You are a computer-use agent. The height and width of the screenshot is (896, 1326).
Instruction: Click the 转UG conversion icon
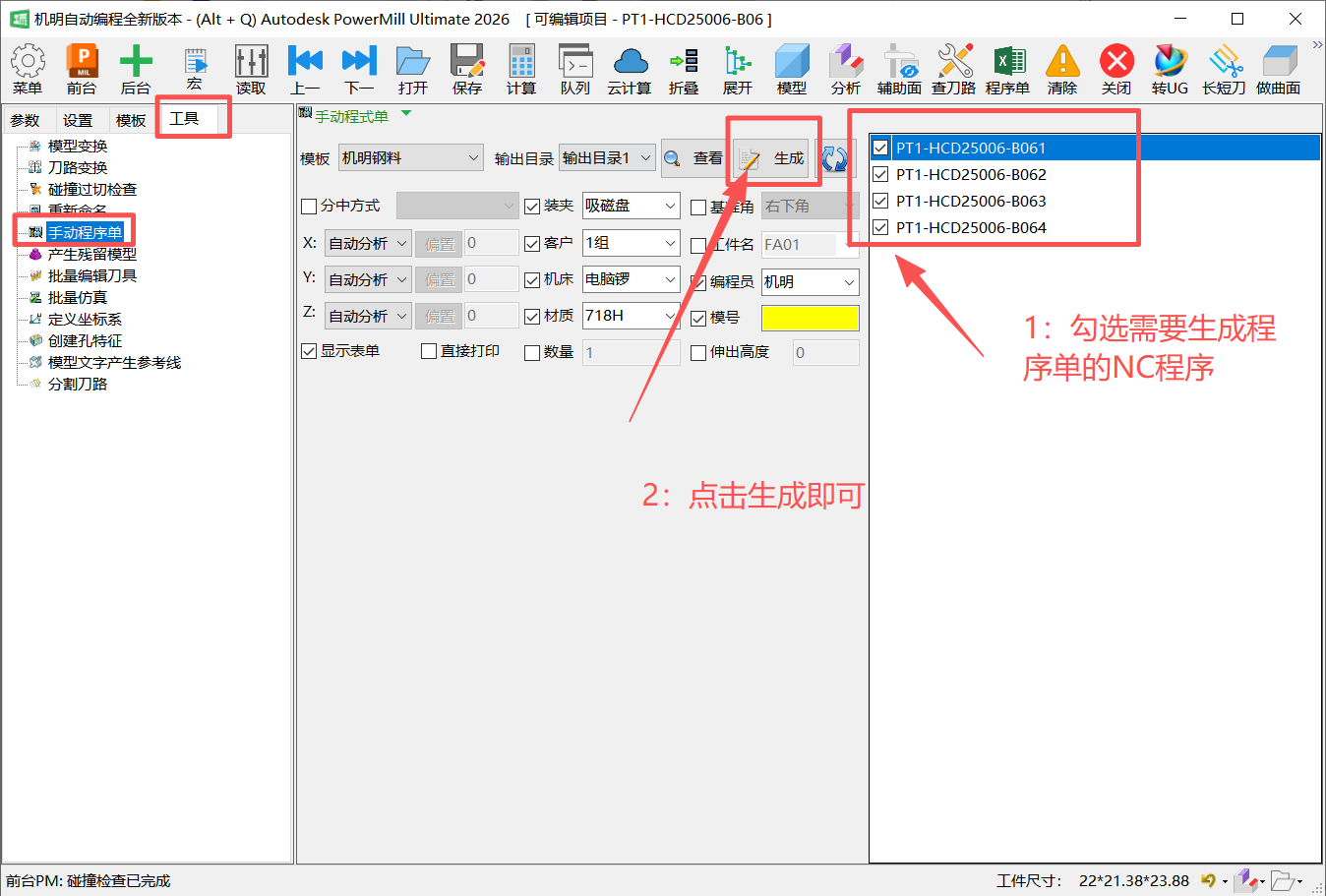click(x=1171, y=61)
